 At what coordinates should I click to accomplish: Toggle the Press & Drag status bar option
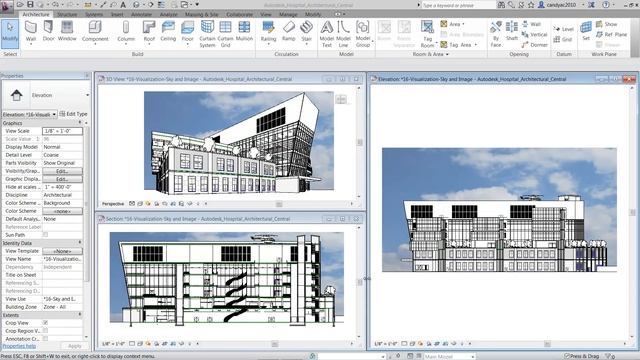click(x=581, y=356)
